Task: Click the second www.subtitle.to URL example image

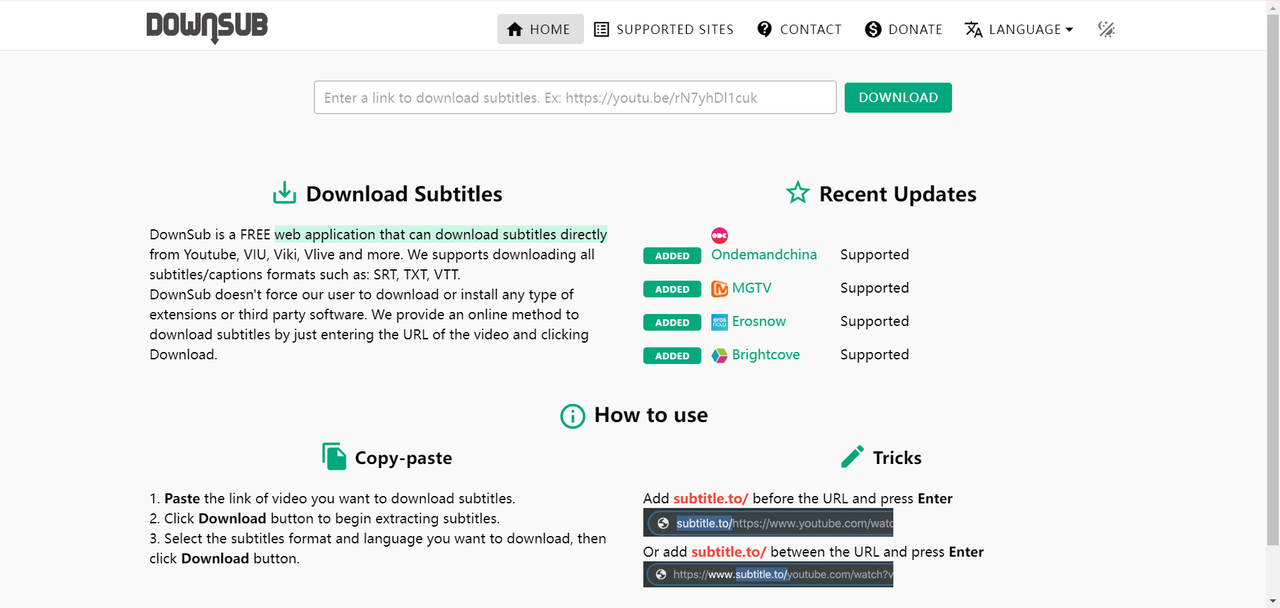Action: click(768, 574)
